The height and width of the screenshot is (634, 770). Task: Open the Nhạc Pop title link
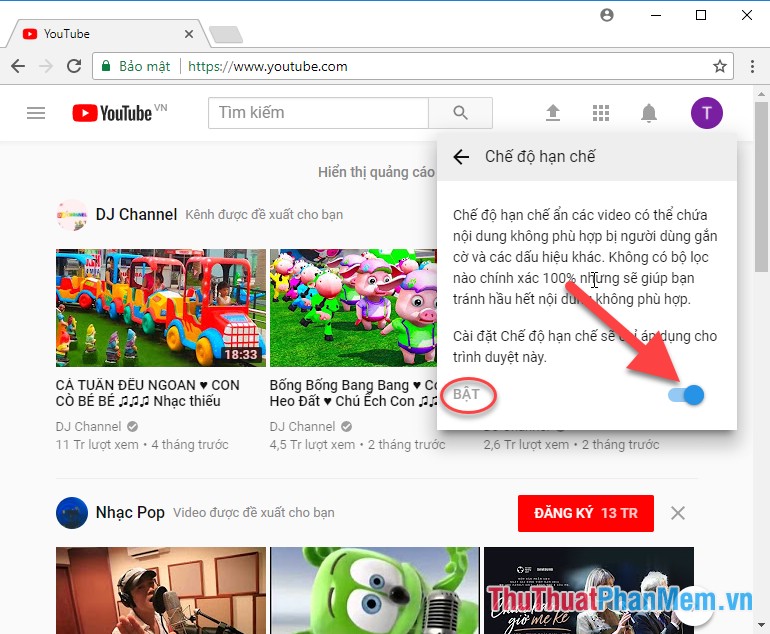(130, 513)
